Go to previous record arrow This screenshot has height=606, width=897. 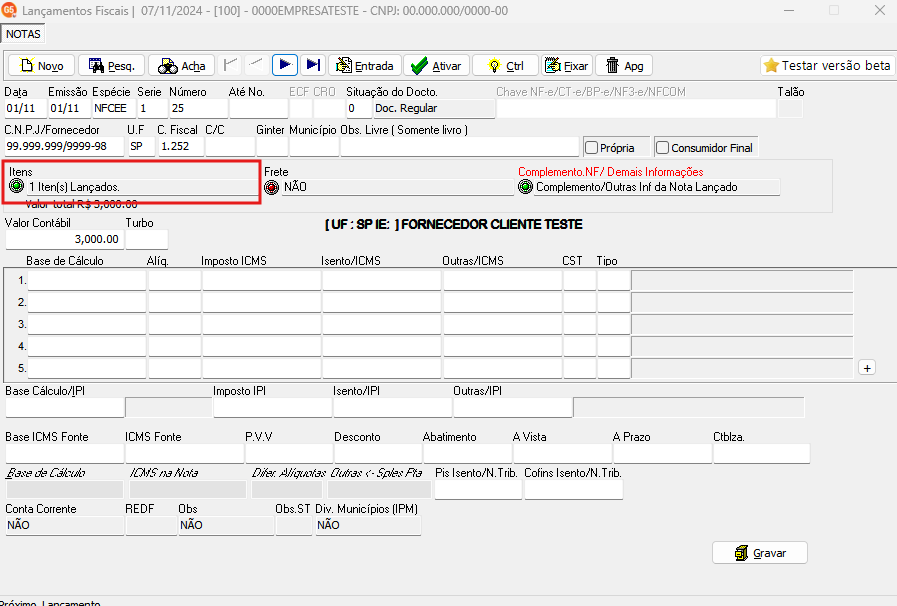point(256,65)
